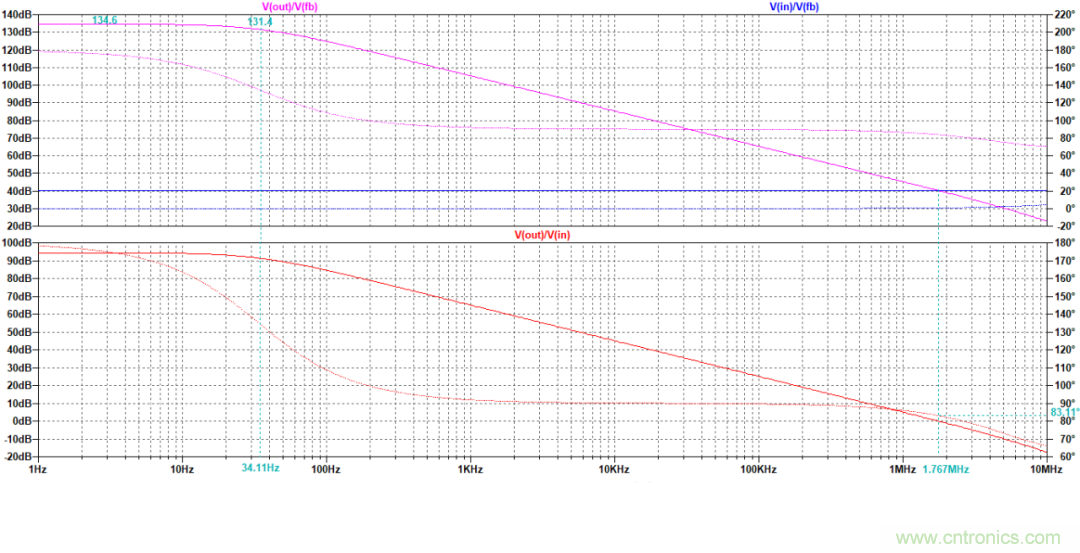This screenshot has height=553, width=1080.
Task: Click the -20dB label on bottom pane axis
Action: tap(16, 456)
